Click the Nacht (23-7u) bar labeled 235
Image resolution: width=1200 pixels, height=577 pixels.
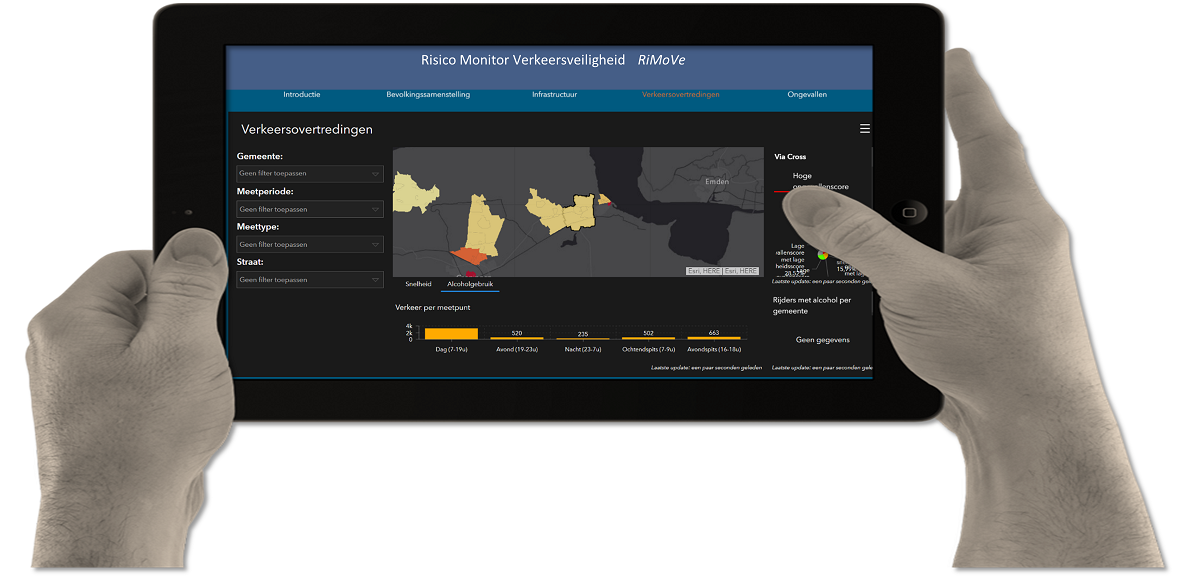(x=582, y=339)
